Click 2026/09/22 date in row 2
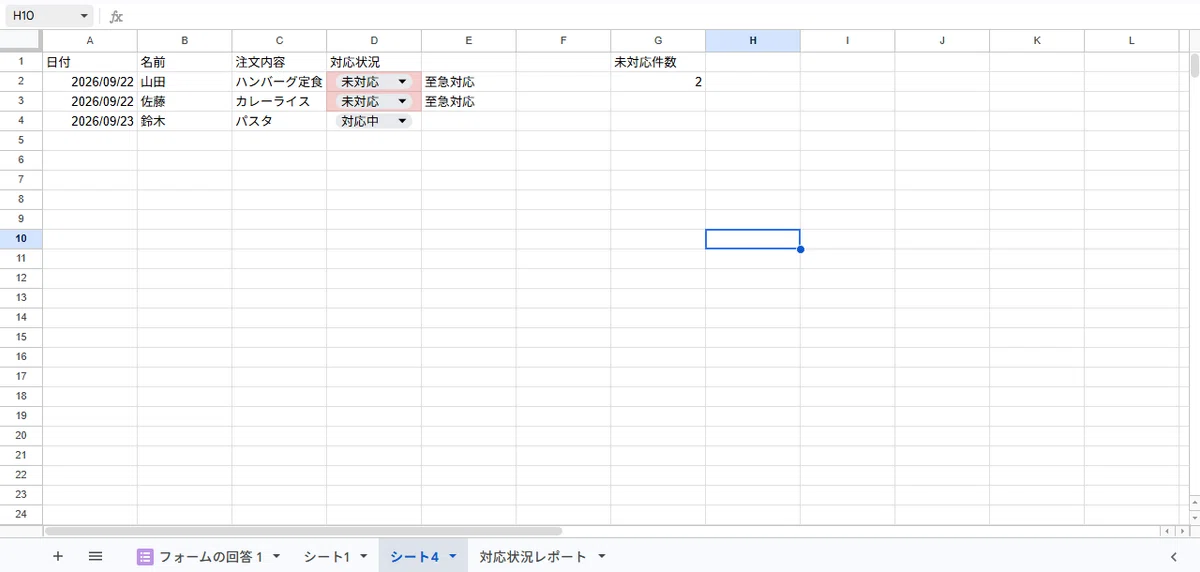This screenshot has width=1200, height=572. tap(90, 82)
